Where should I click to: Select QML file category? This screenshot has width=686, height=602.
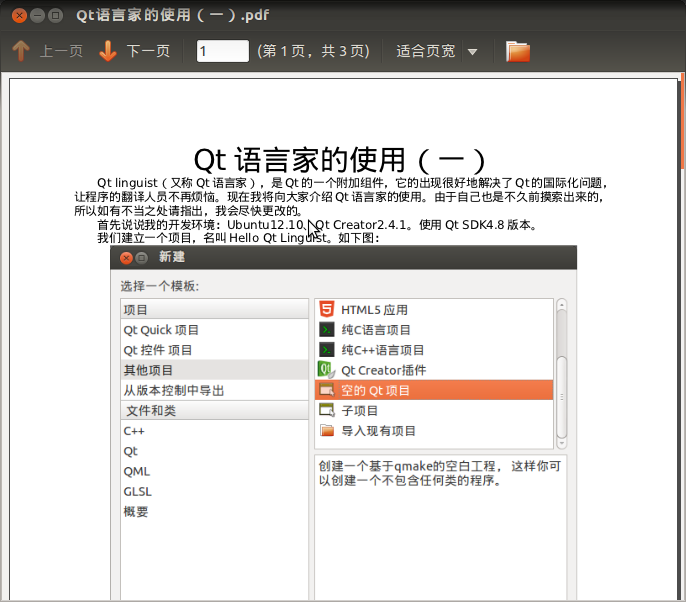pyautogui.click(x=214, y=471)
